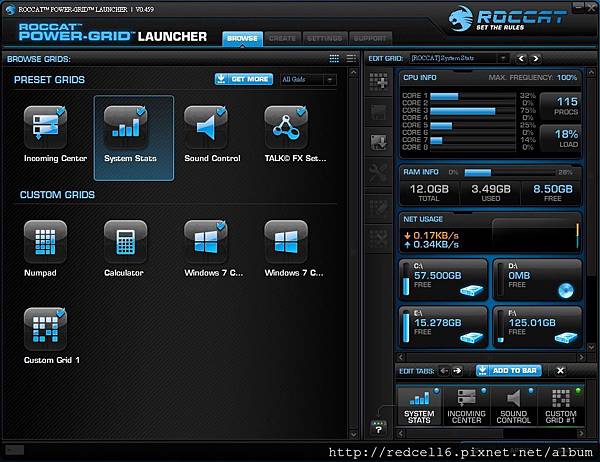
Task: Toggle the System Stats tab indicator dot
Action: [437, 391]
